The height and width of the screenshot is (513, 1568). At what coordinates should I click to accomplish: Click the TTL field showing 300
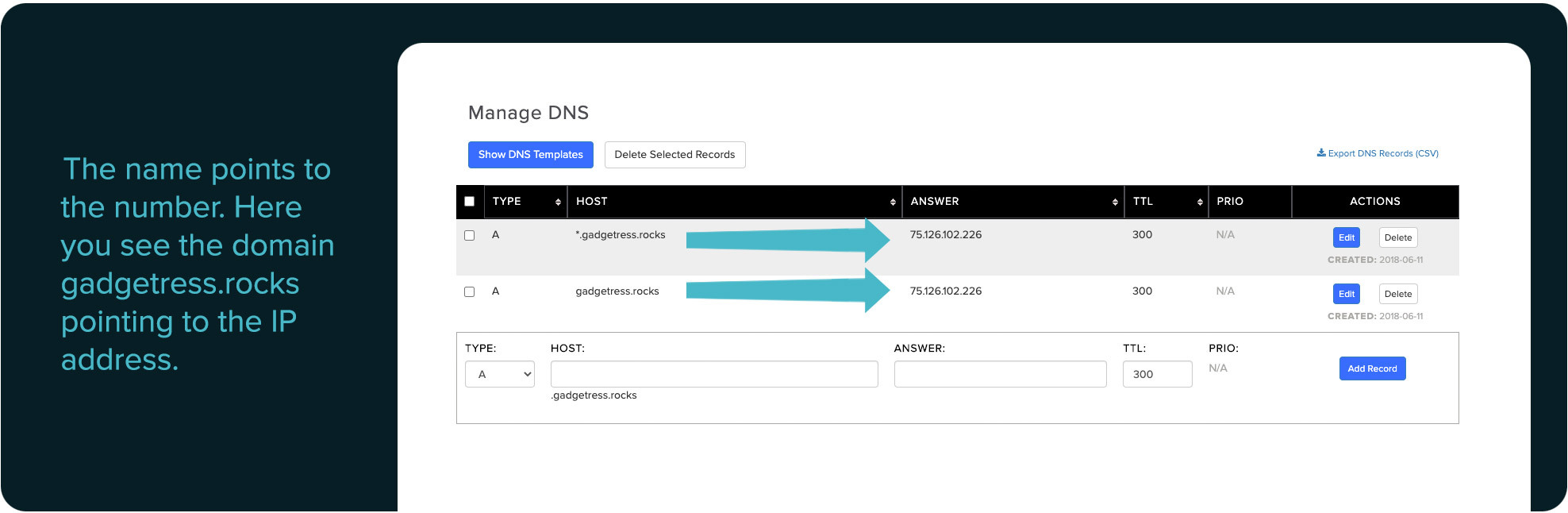click(x=1156, y=374)
